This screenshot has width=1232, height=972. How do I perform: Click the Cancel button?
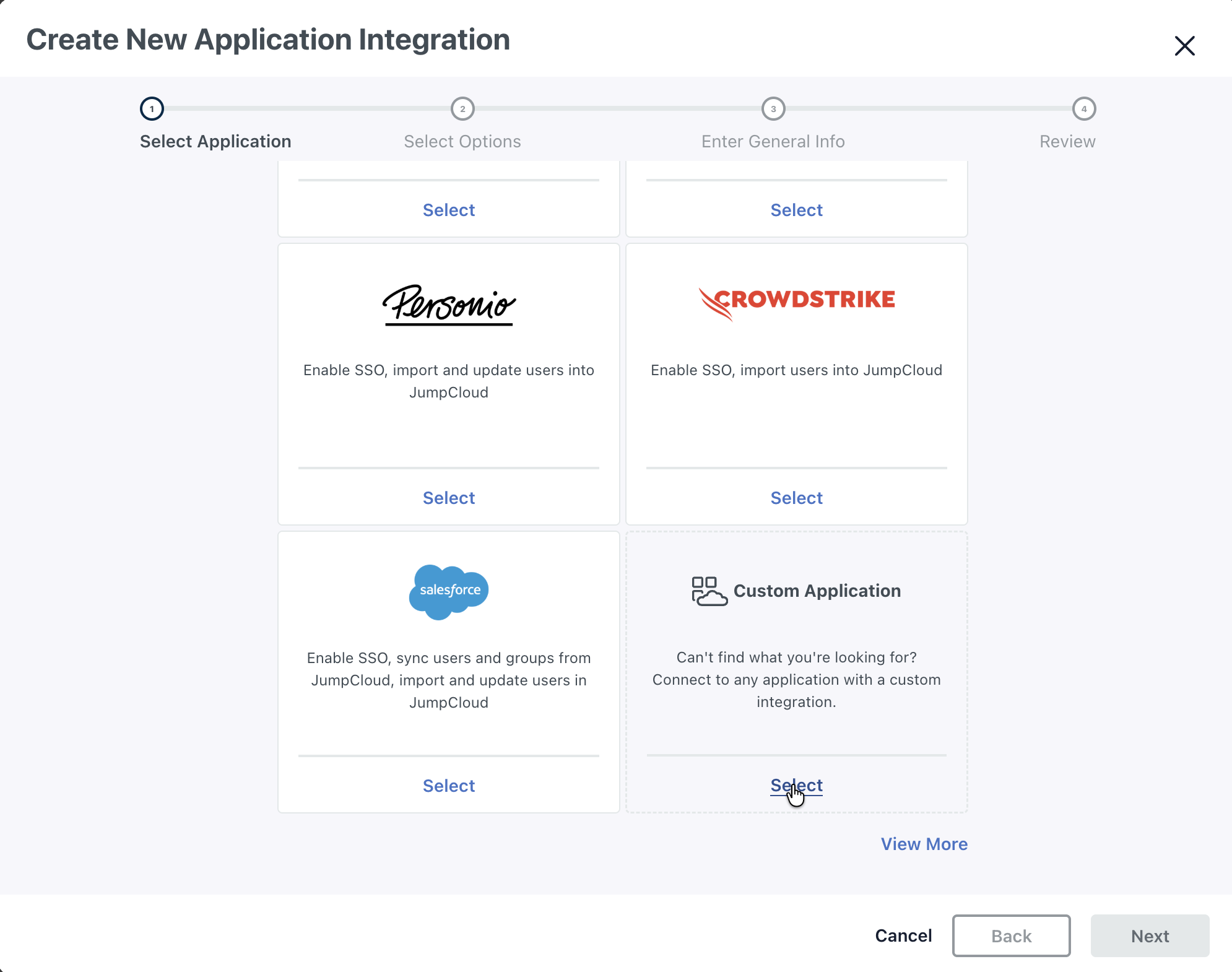tap(903, 935)
